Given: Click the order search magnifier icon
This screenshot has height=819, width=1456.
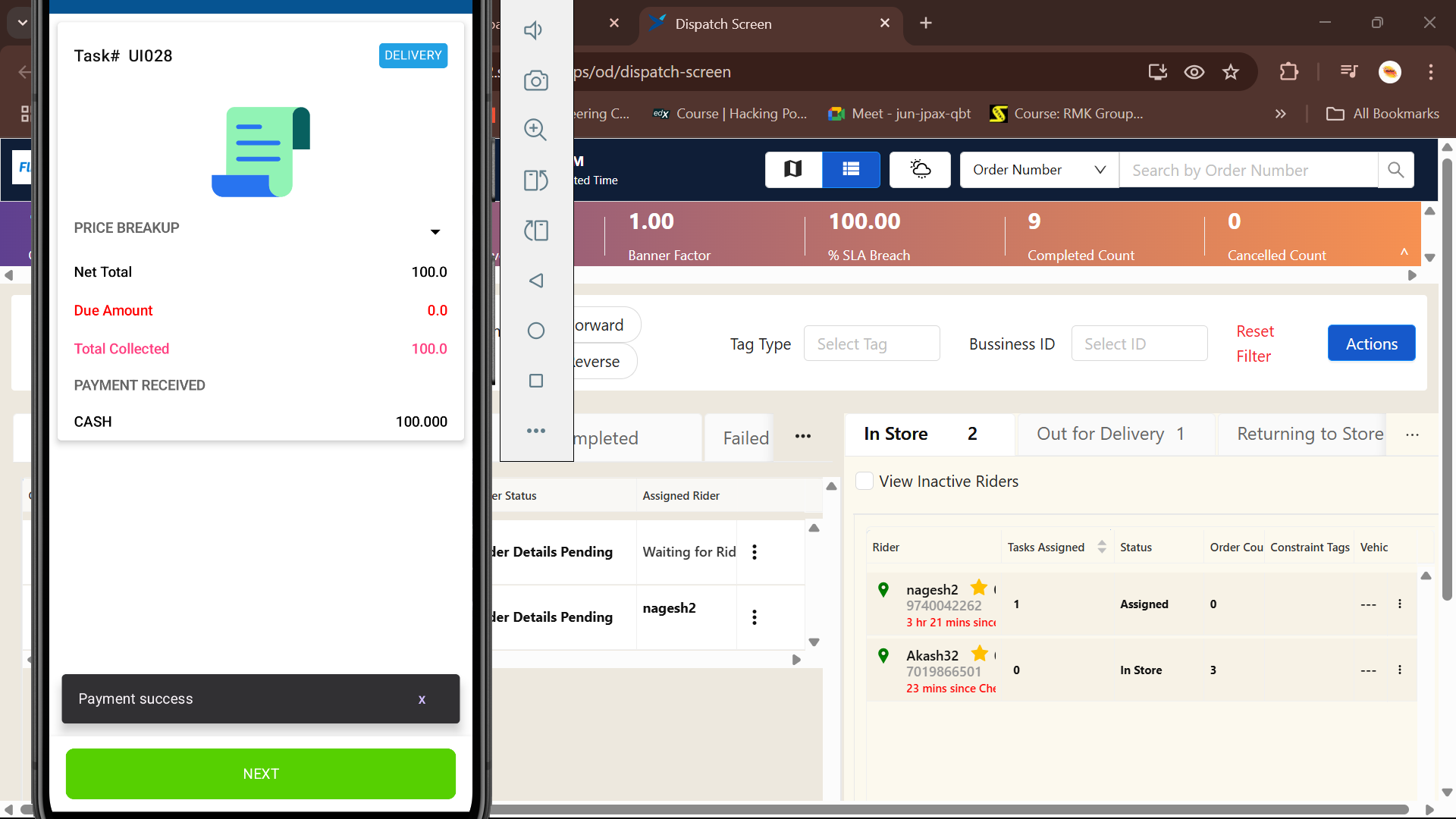Looking at the screenshot, I should tap(1395, 170).
